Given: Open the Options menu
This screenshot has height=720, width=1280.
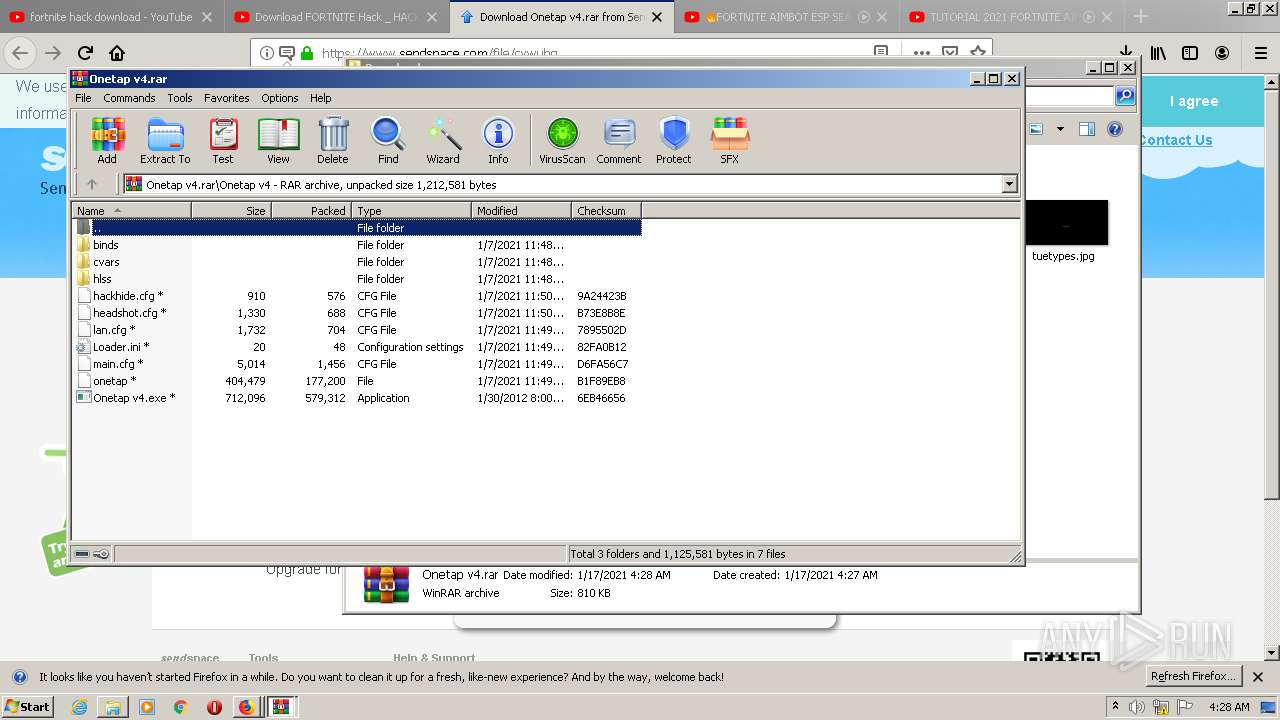Looking at the screenshot, I should 280,98.
